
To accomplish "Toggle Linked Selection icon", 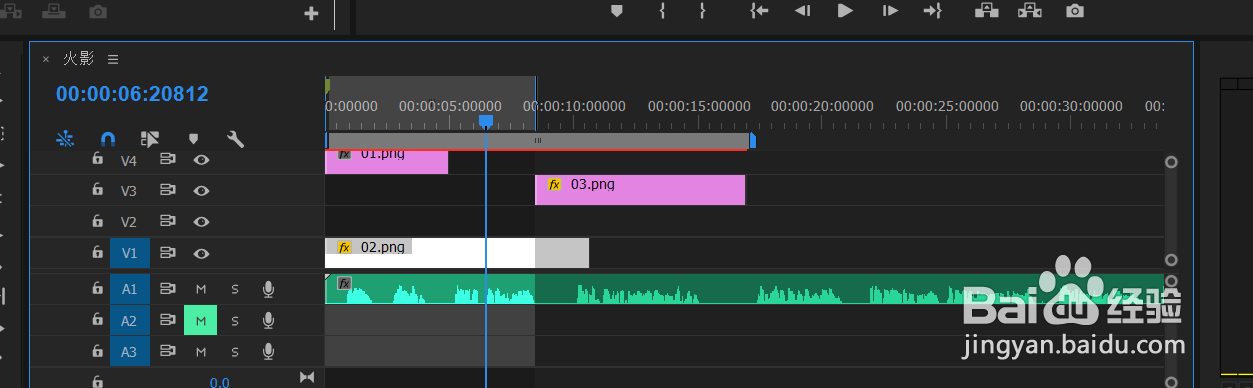I will (150, 139).
